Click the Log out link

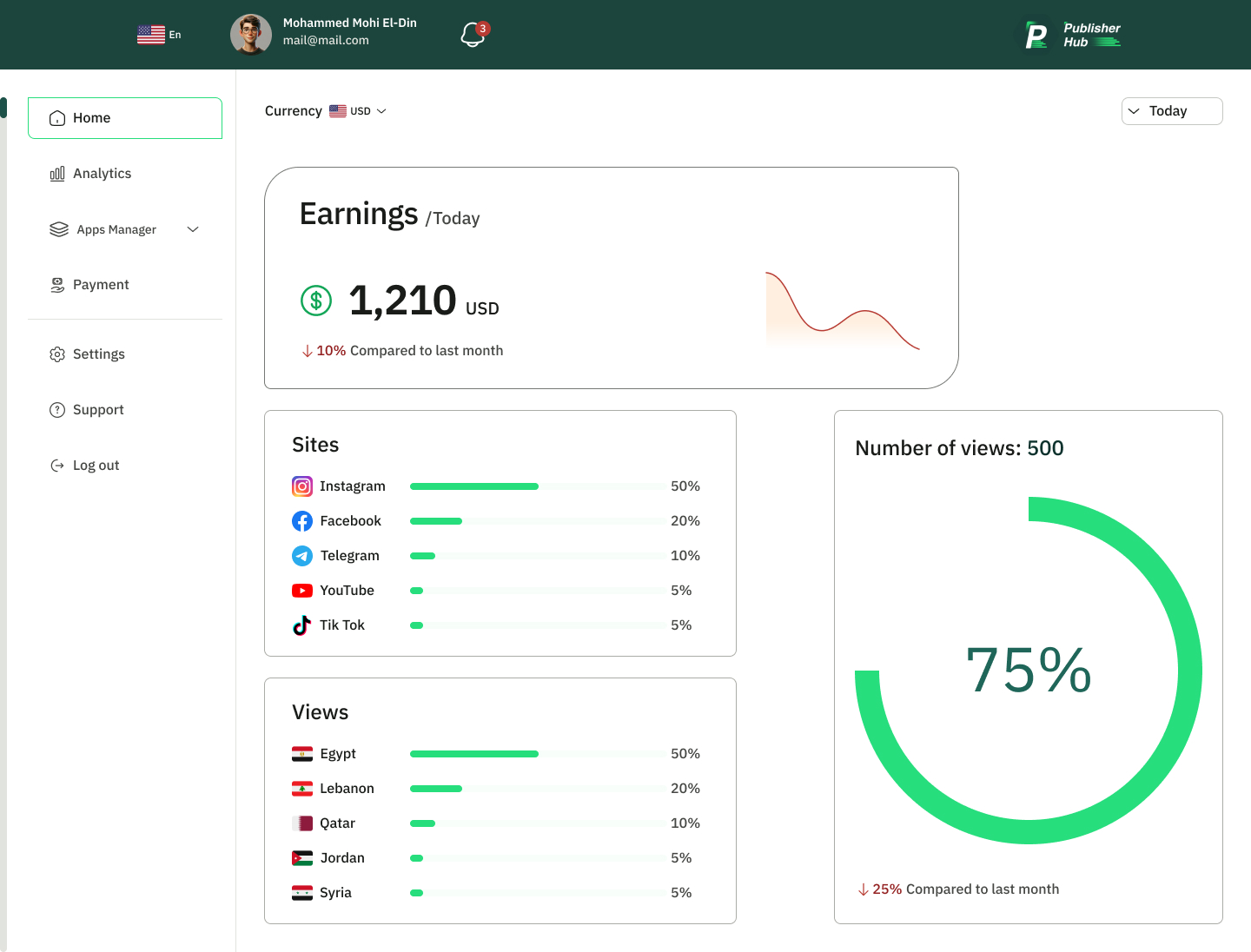click(x=96, y=466)
